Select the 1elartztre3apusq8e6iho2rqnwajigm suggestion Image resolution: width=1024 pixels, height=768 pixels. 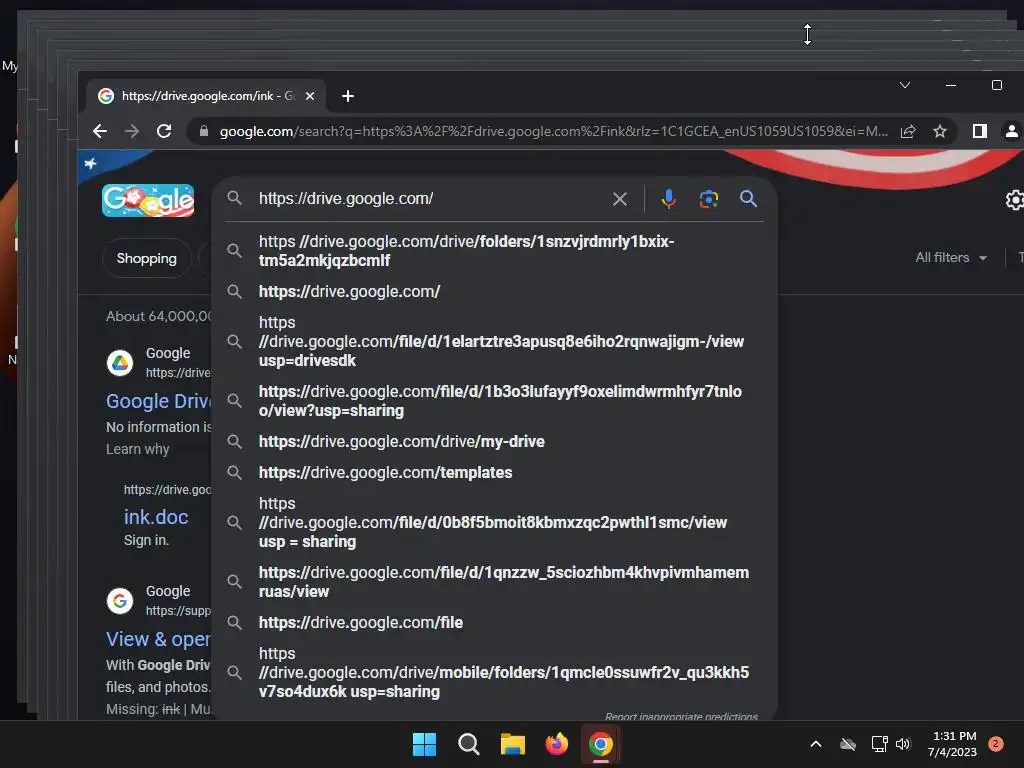(494, 341)
